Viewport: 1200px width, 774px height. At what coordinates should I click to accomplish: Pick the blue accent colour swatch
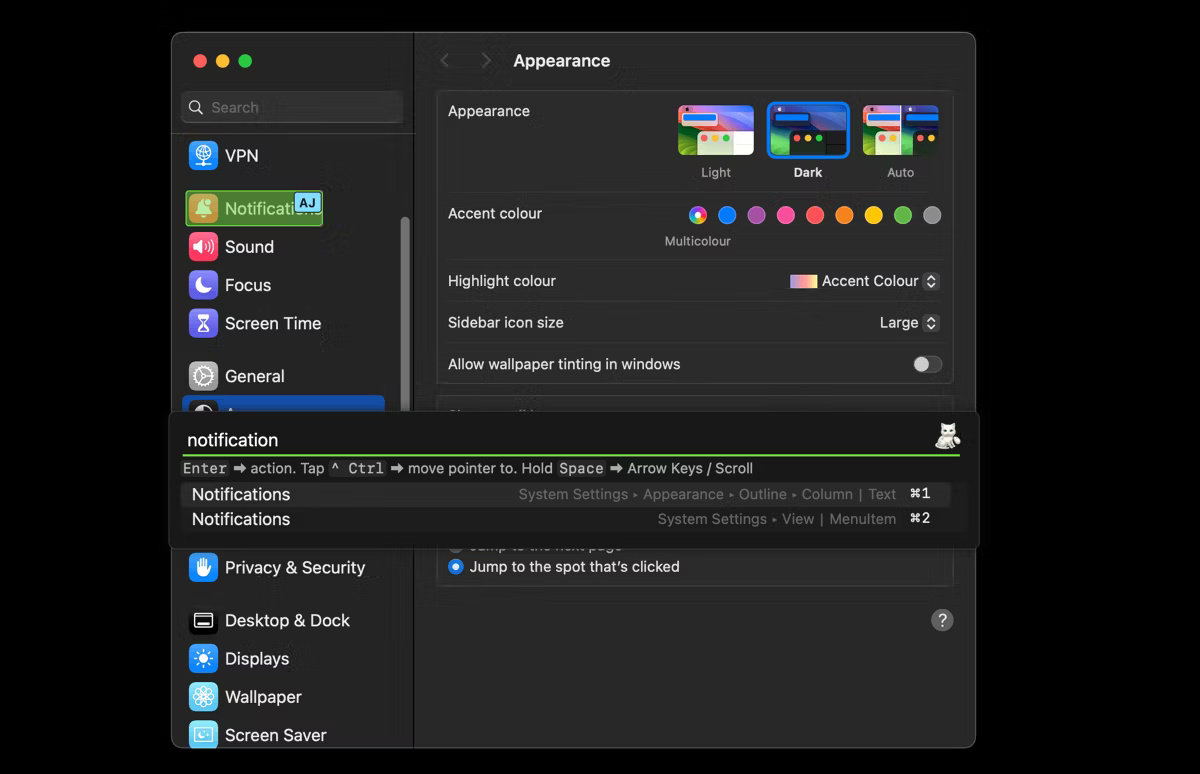pos(727,215)
